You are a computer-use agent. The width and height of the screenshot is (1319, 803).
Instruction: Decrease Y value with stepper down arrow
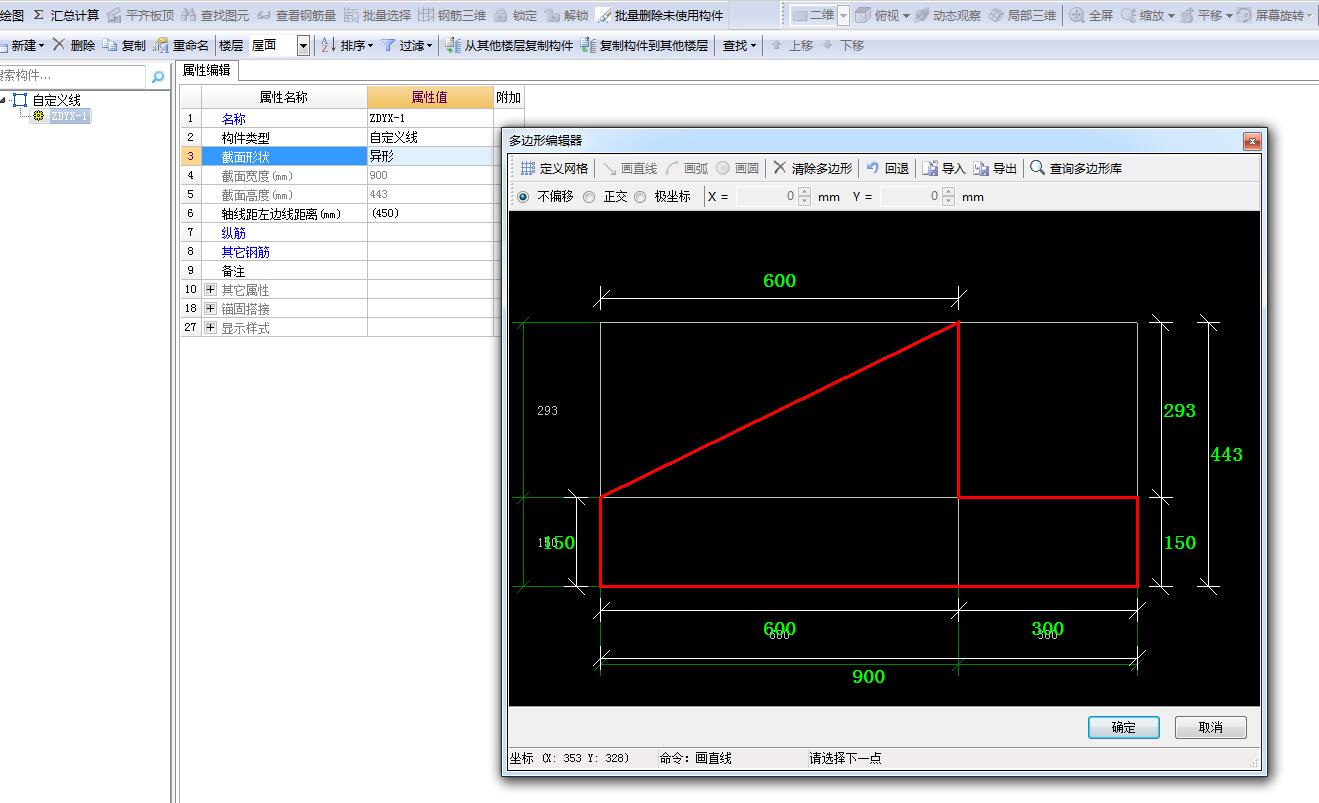click(x=948, y=202)
